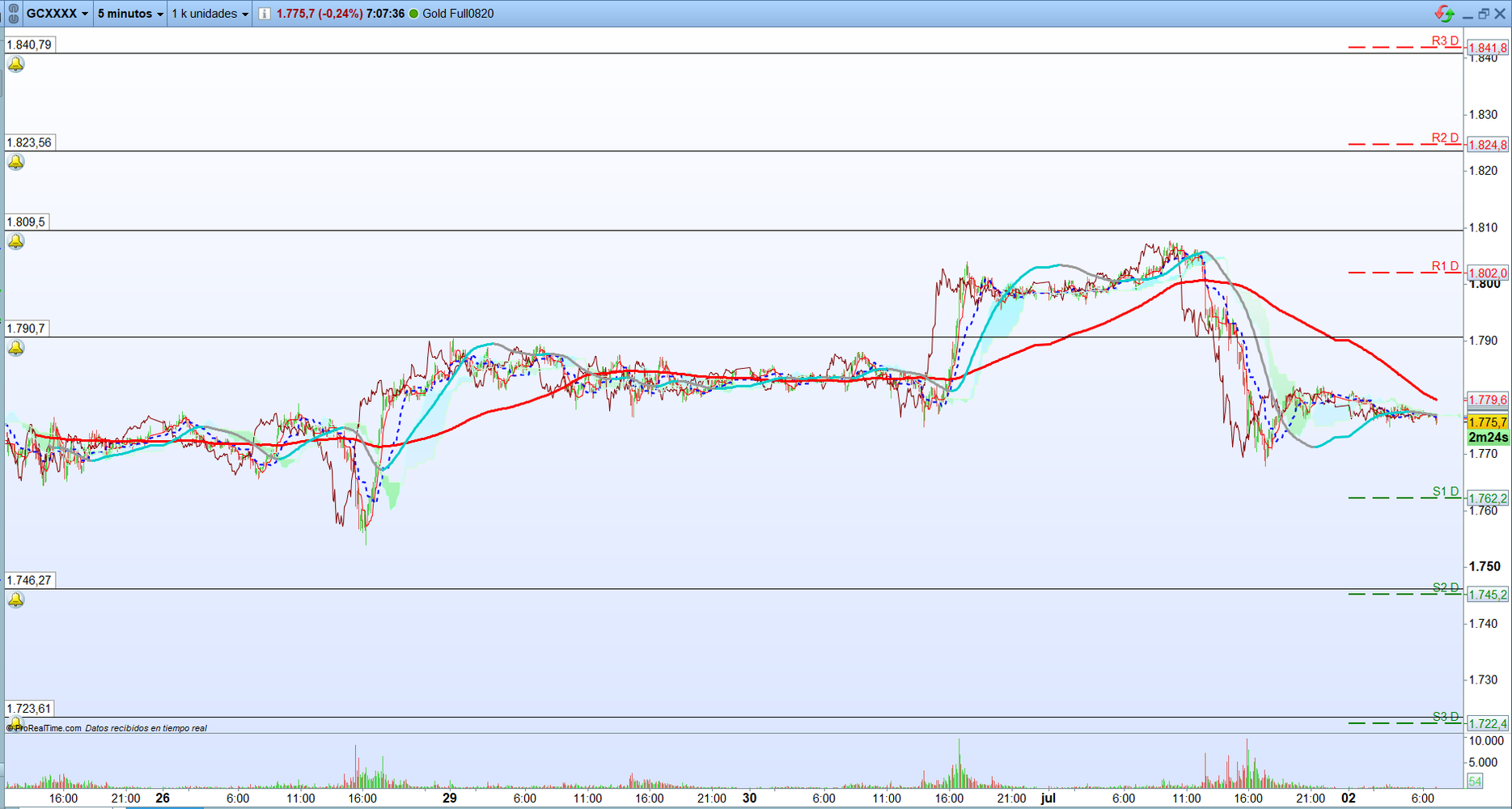The image size is (1512, 809).
Task: Select the 1.790,7 alert level label
Action: click(27, 328)
